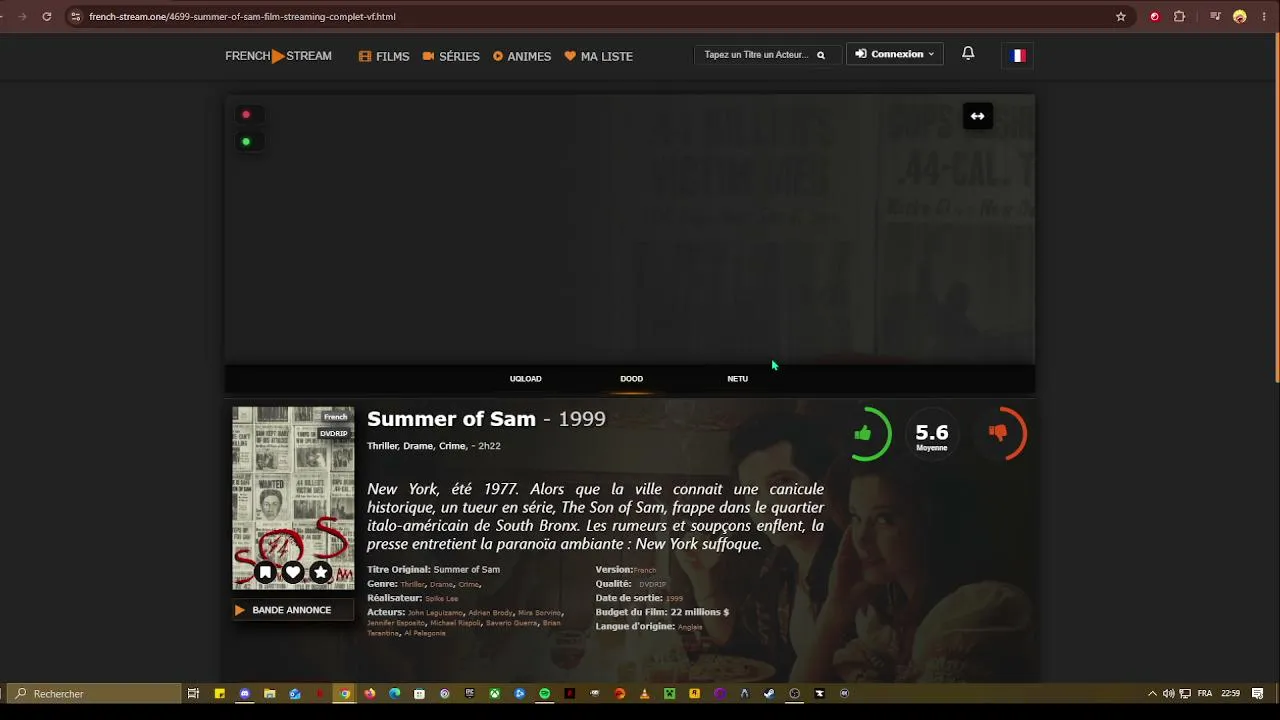Go forward in browser history
The image size is (1280, 720).
pos(22,17)
